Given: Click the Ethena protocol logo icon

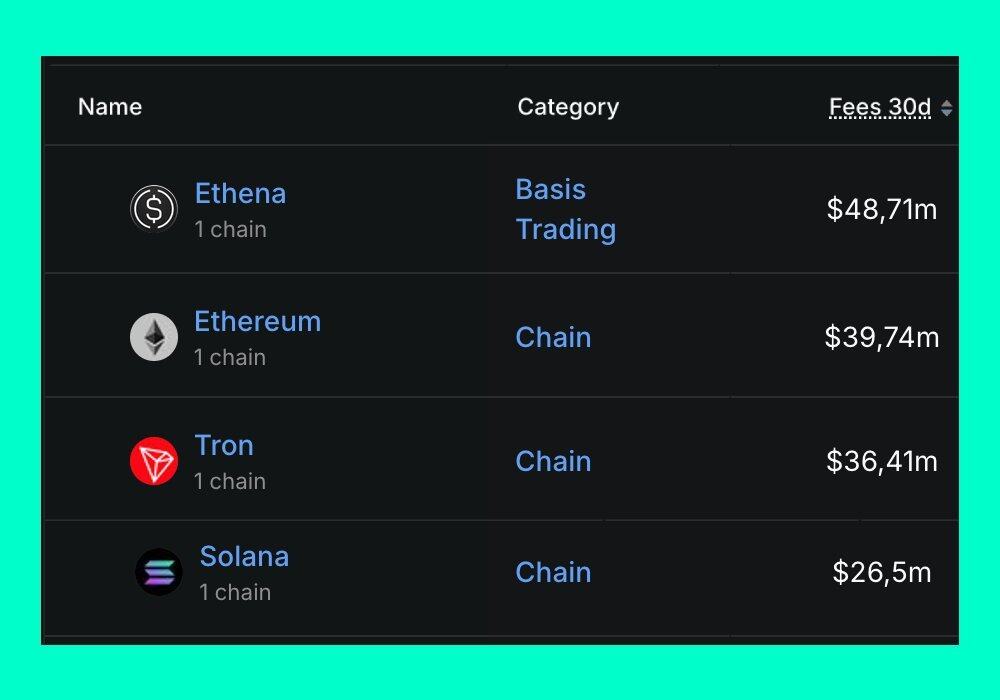Looking at the screenshot, I should point(154,209).
